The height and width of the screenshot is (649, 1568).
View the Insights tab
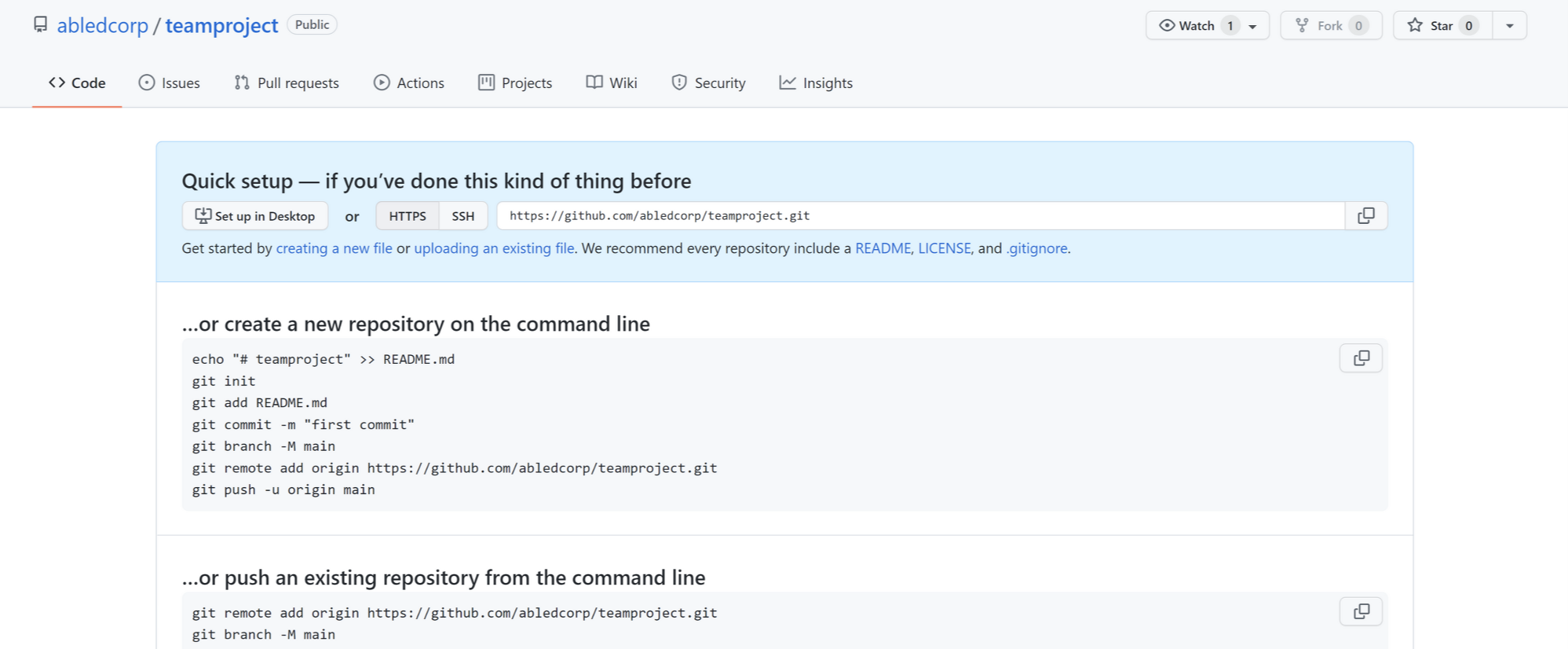(816, 82)
